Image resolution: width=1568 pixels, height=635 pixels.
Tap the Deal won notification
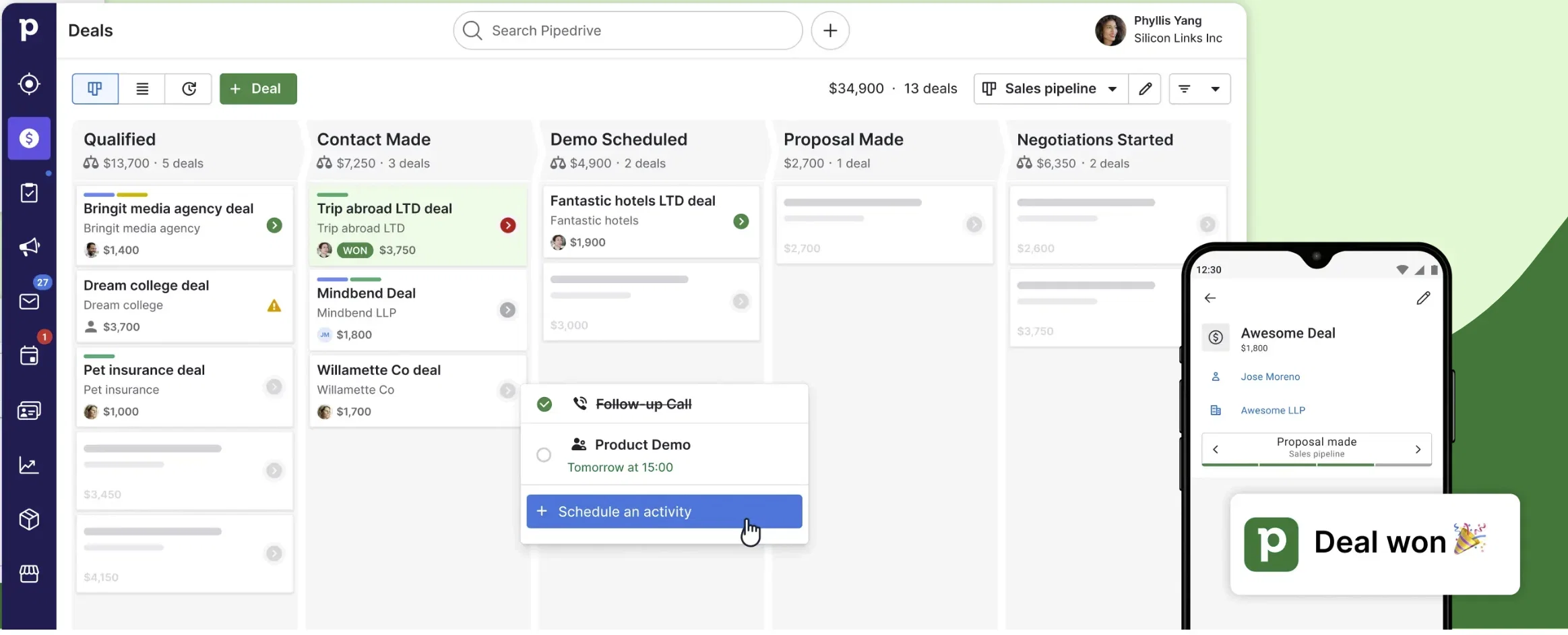tap(1375, 545)
